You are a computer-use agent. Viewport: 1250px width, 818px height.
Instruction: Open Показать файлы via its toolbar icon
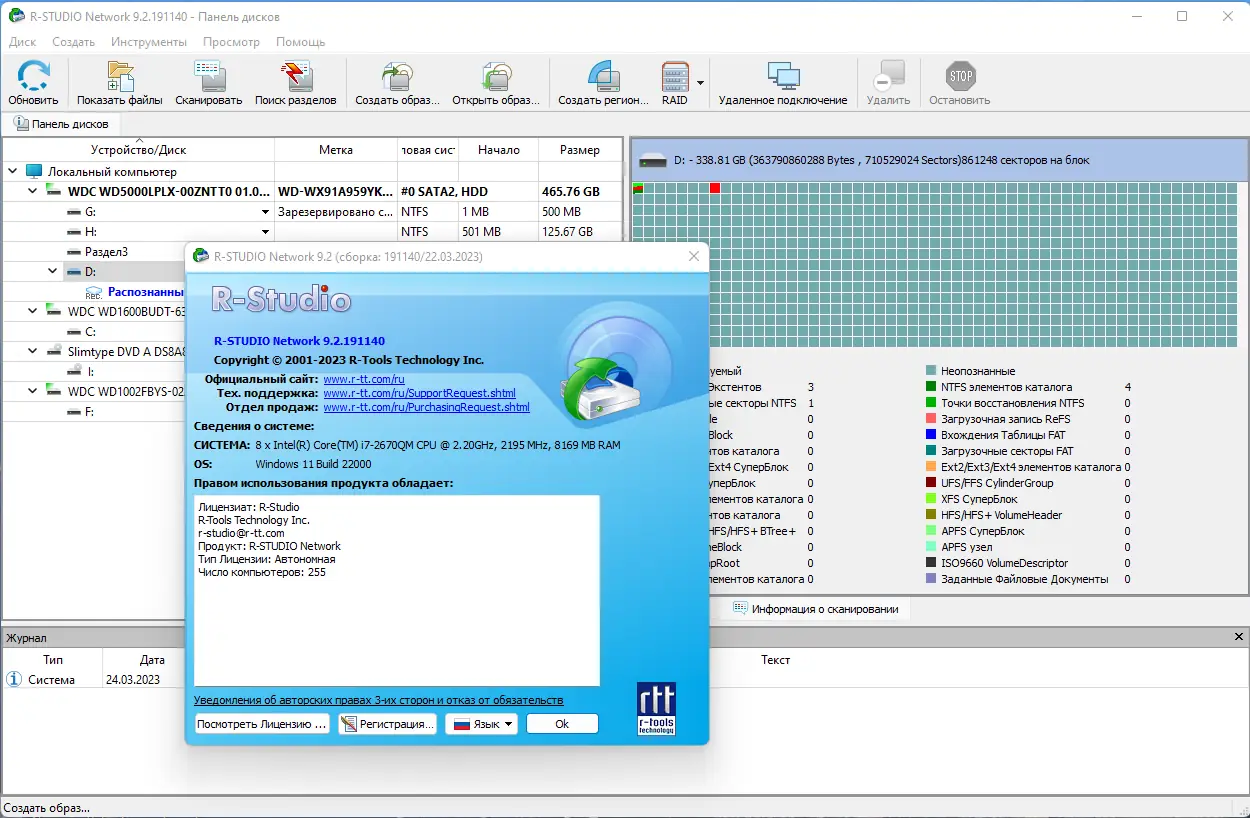tap(120, 80)
